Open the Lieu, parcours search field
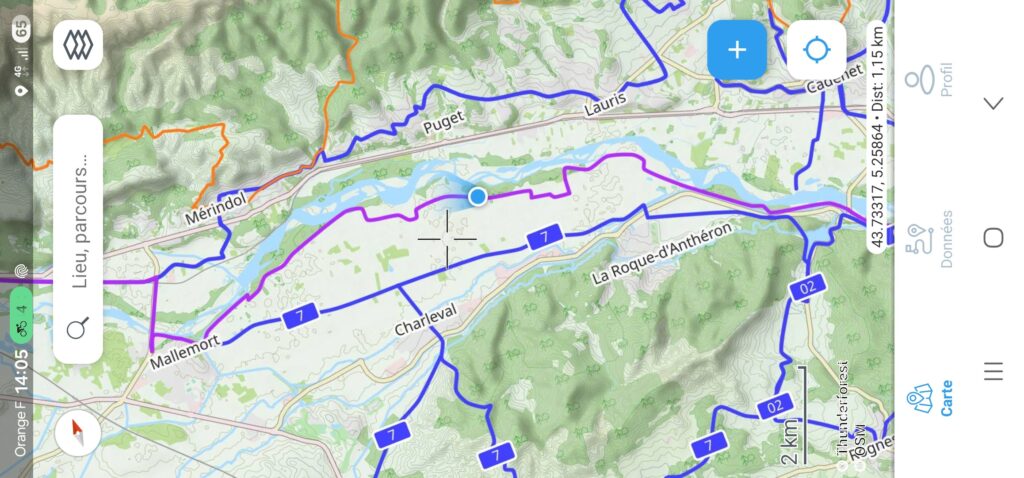 (78, 239)
